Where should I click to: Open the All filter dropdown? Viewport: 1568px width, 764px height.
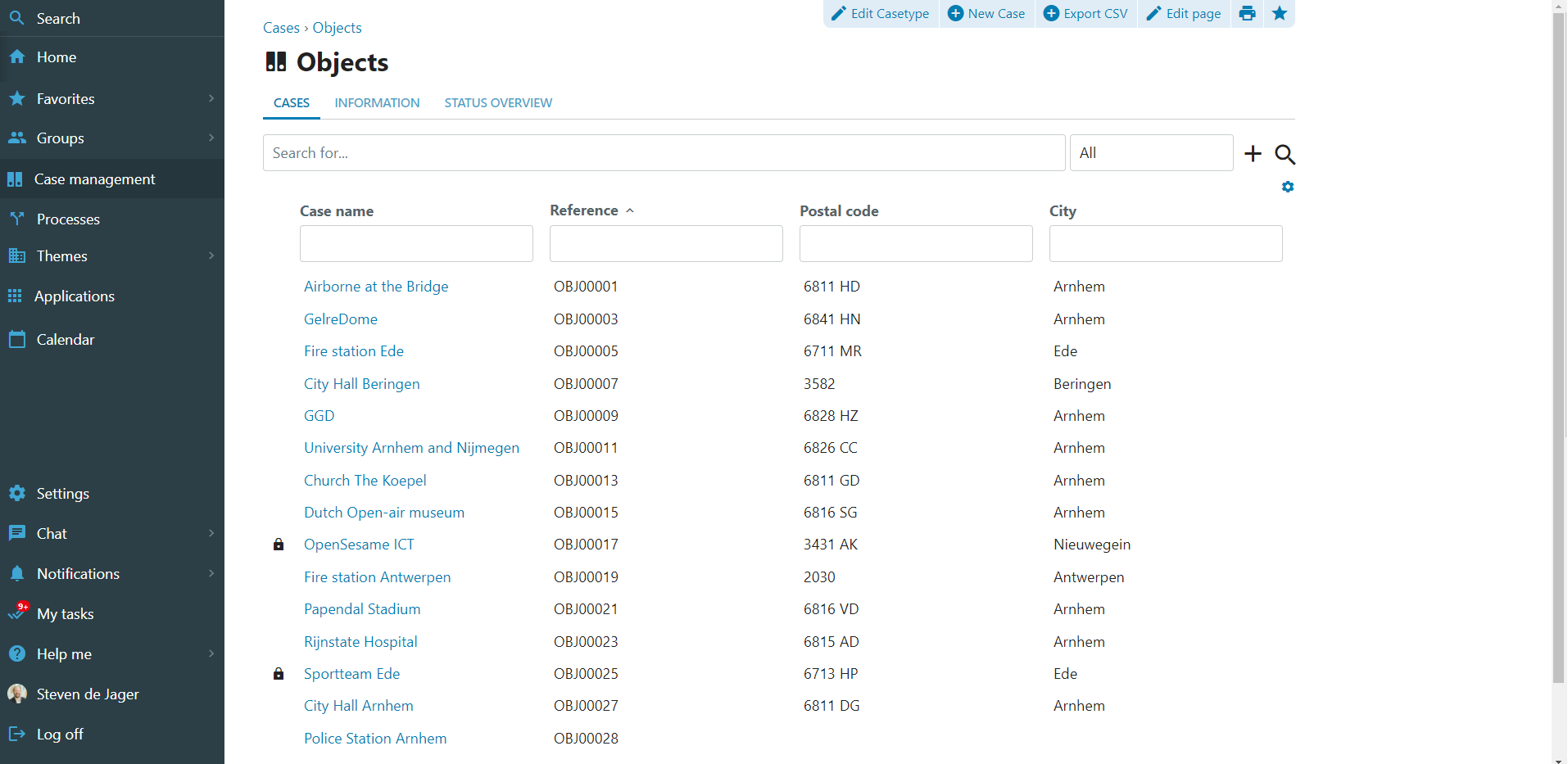click(x=1150, y=153)
